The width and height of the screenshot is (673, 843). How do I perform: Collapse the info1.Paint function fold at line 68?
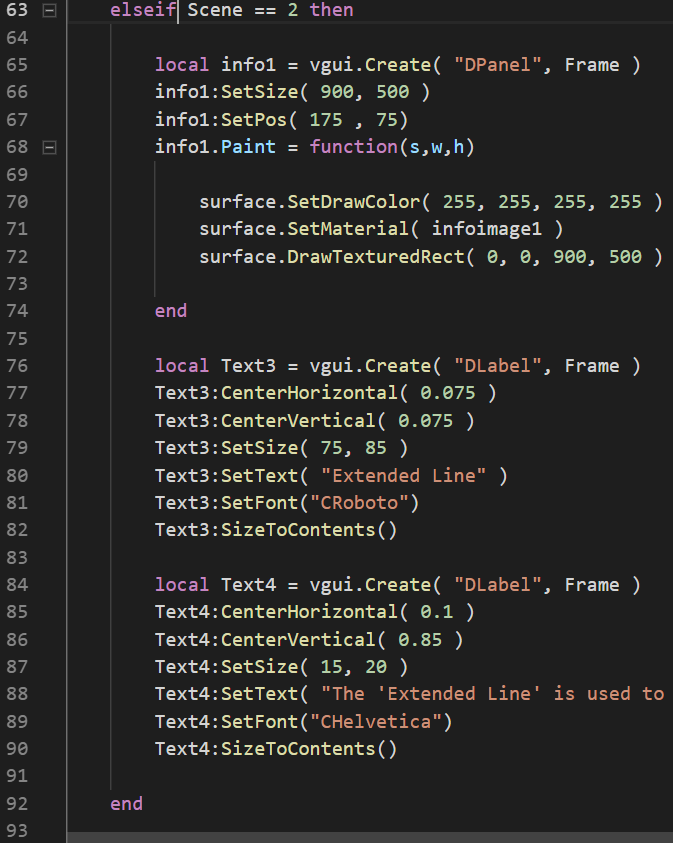pos(49,147)
